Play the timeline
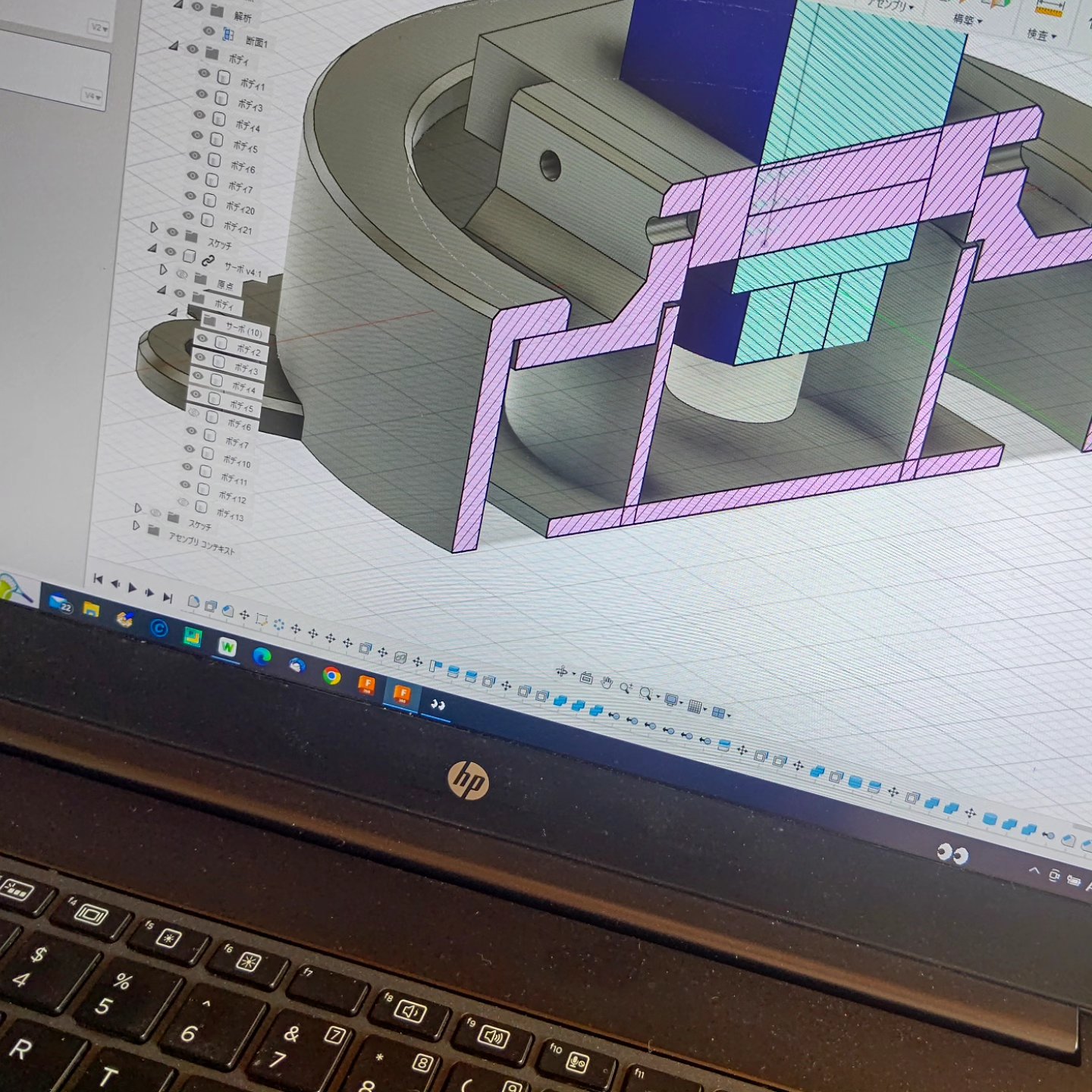 tap(133, 588)
